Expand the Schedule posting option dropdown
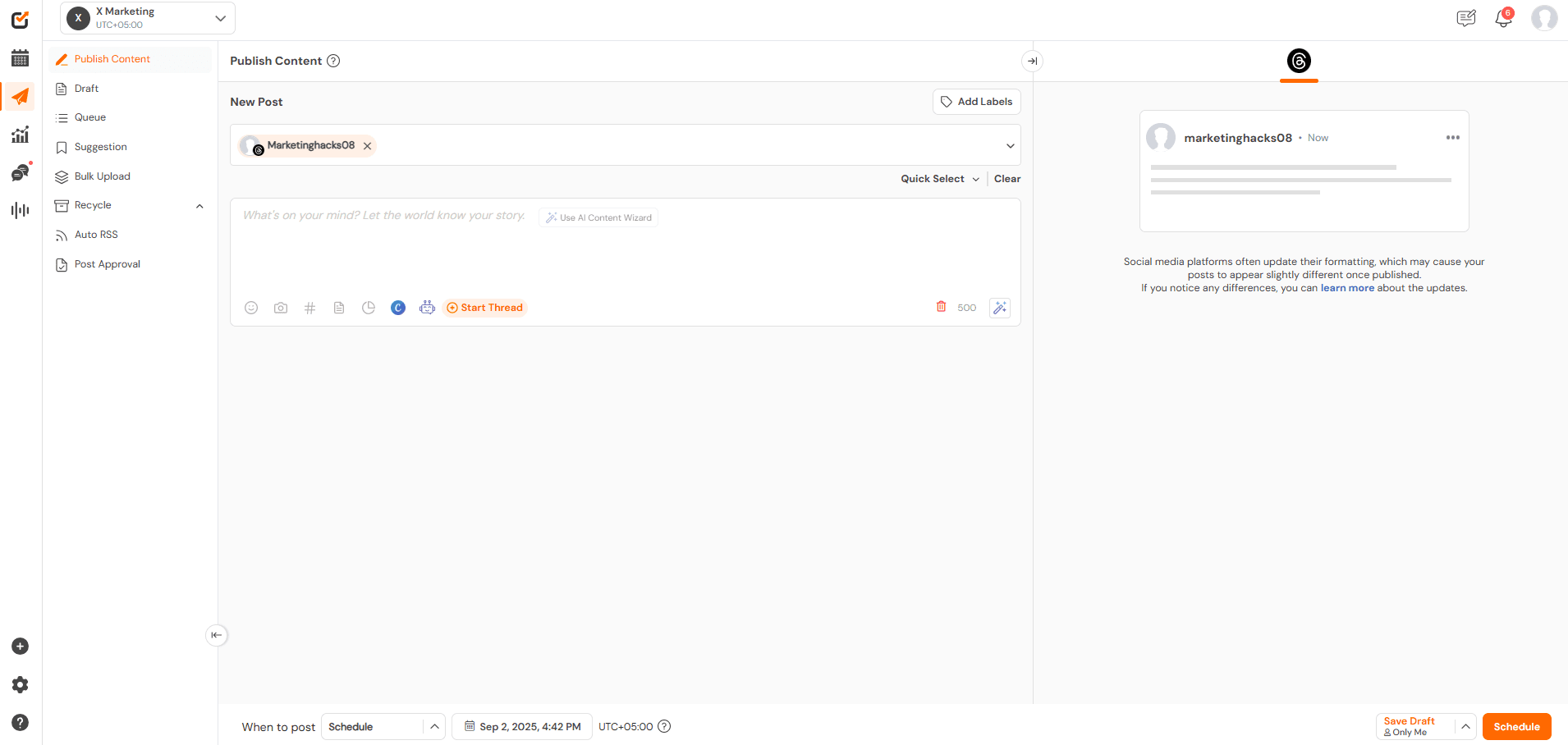1568x745 pixels. pos(433,726)
